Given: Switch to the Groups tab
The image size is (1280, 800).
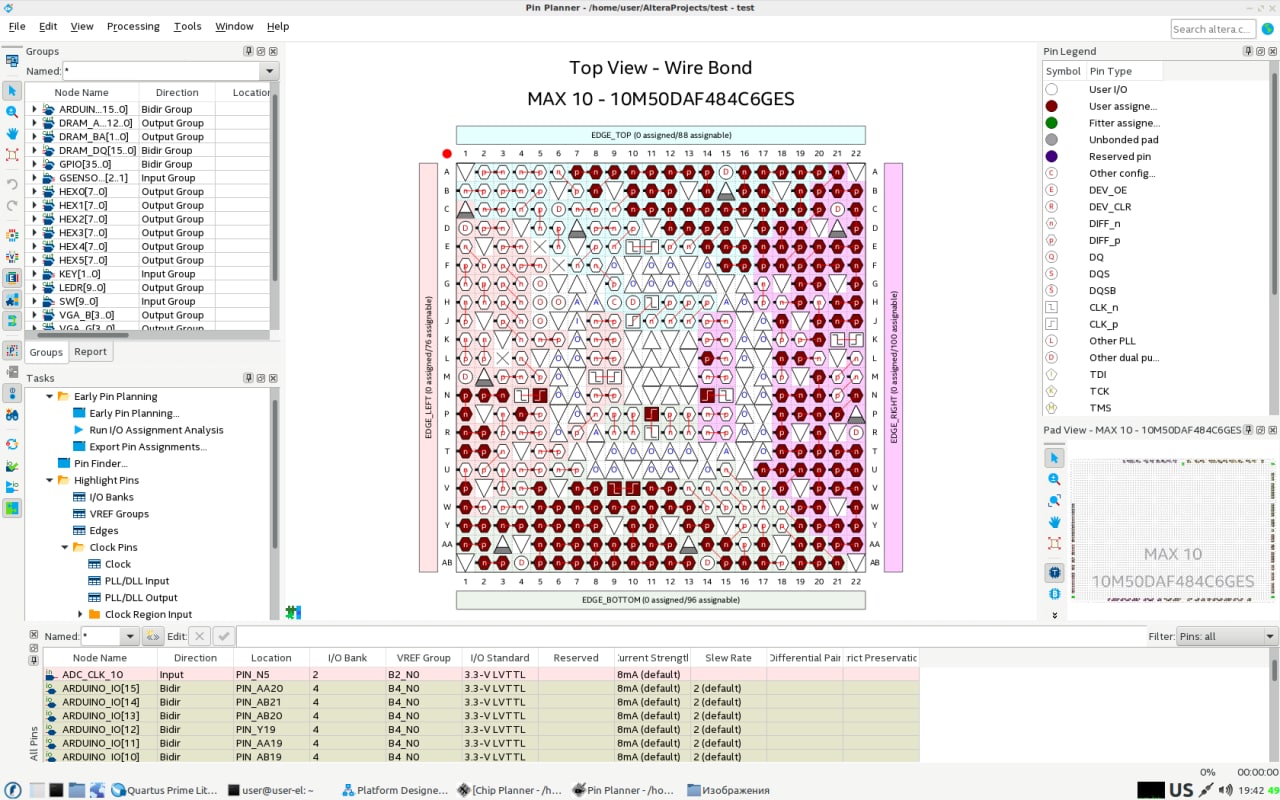Looking at the screenshot, I should 46,352.
